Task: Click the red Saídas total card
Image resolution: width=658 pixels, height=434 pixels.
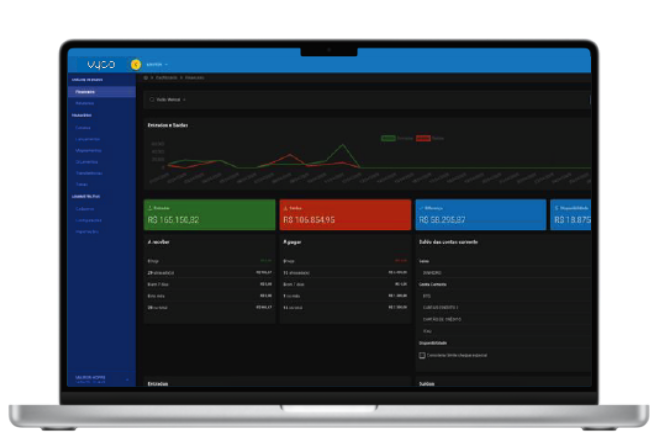Action: 345,215
